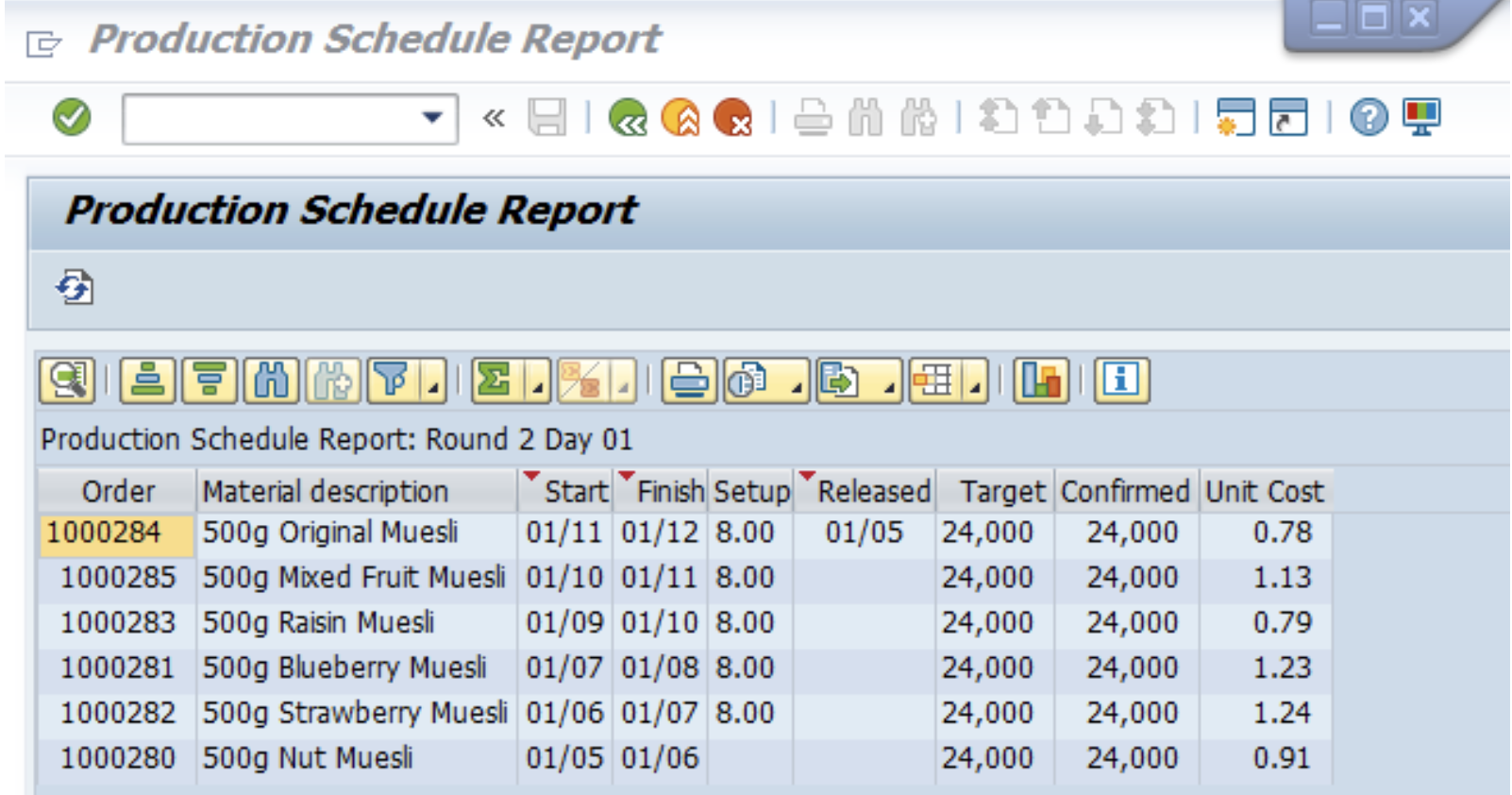Select order number 1000281 cell
The height and width of the screenshot is (795, 1512).
tap(117, 668)
